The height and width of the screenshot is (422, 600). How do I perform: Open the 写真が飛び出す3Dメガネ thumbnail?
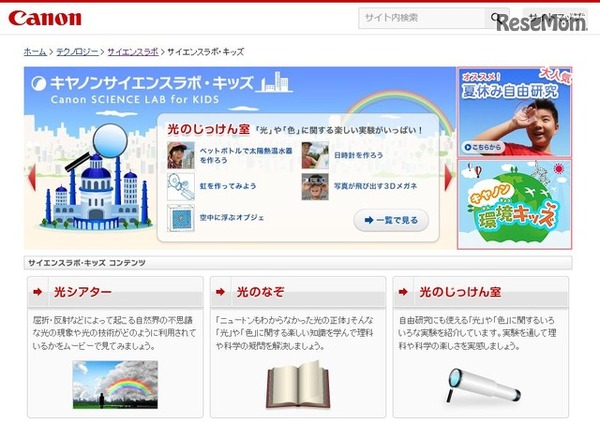315,186
